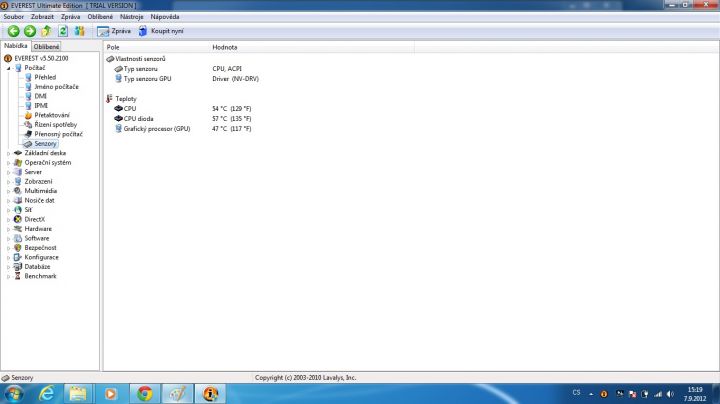Open Internet Explorer from taskbar

coord(46,394)
